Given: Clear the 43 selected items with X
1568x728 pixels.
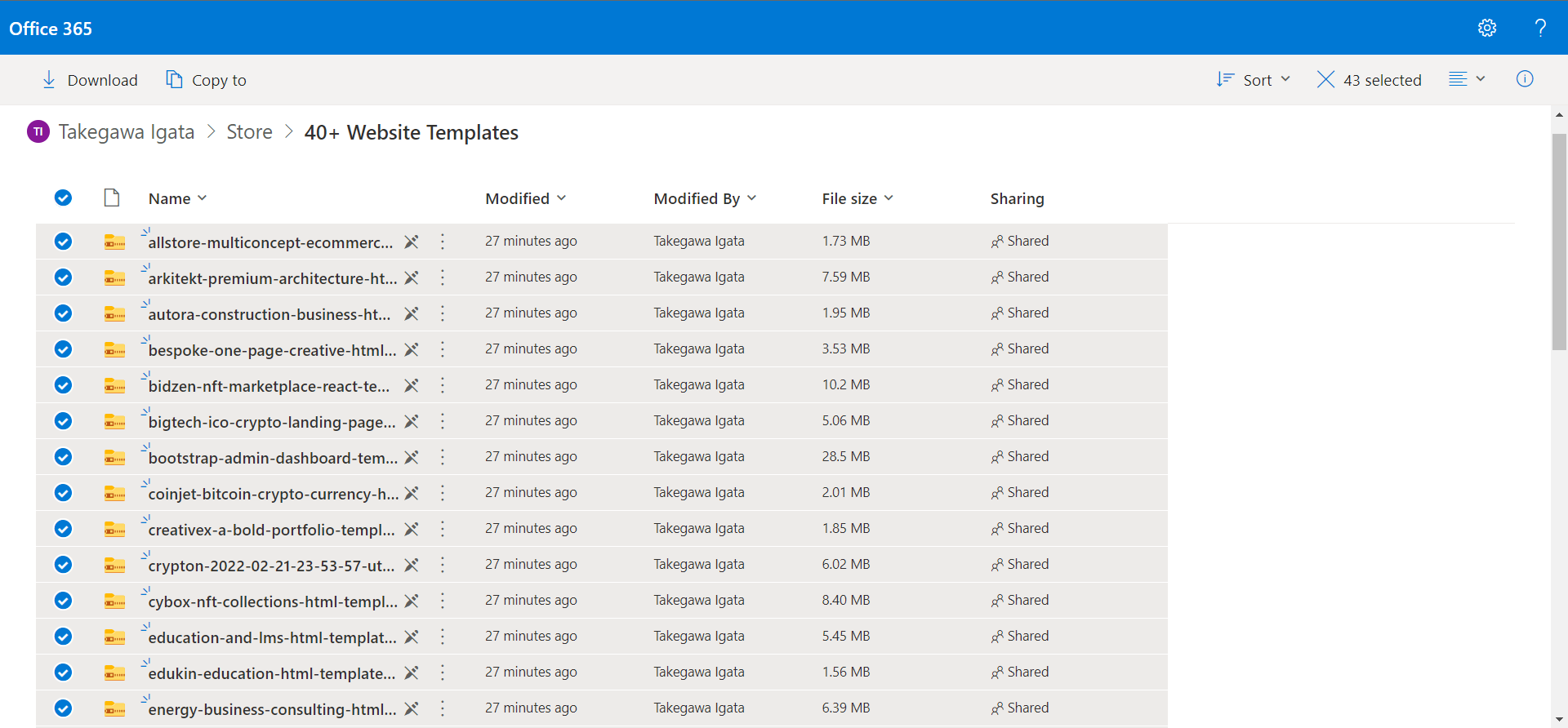Looking at the screenshot, I should [x=1325, y=79].
